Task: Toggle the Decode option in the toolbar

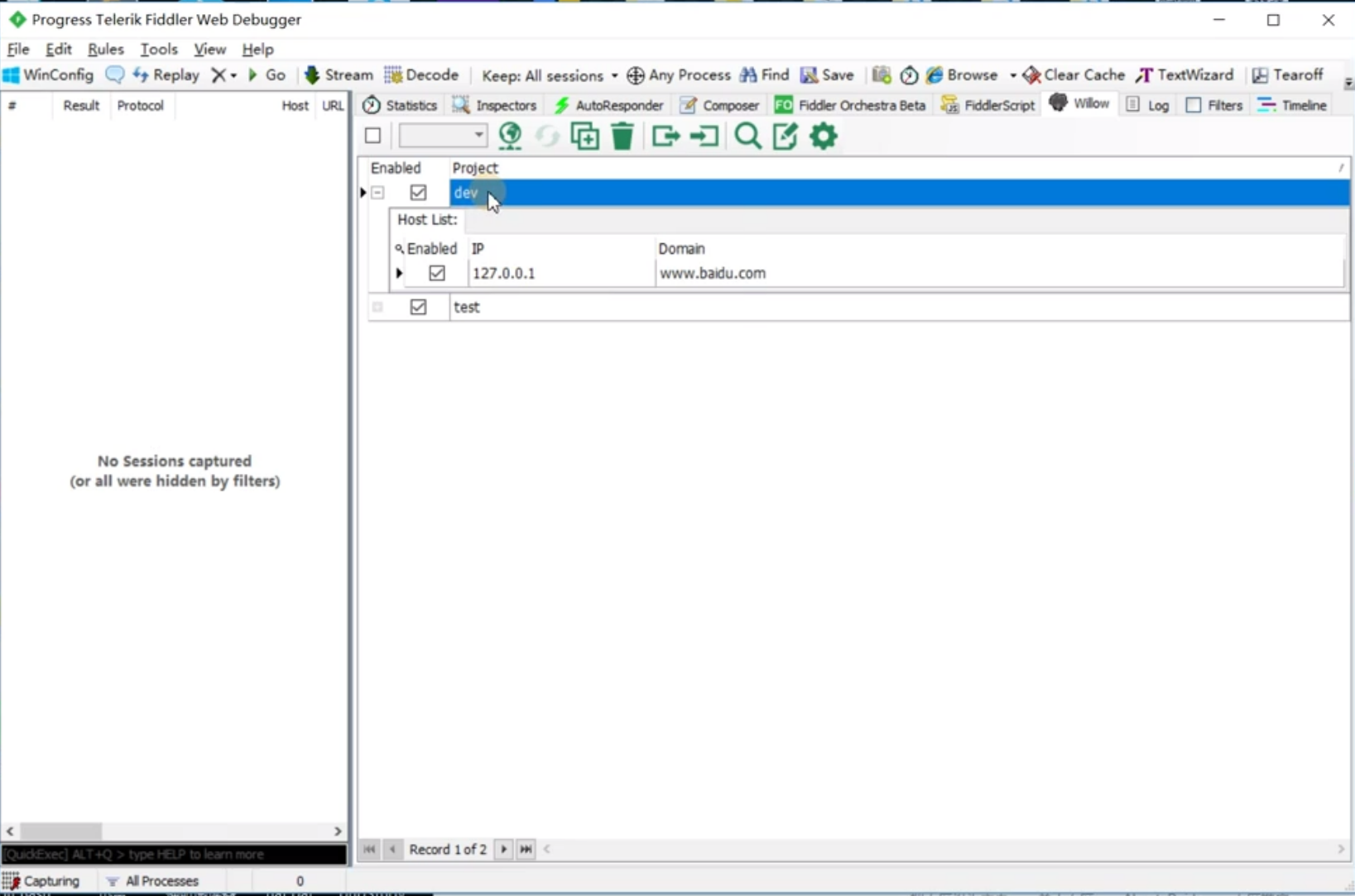Action: (421, 75)
